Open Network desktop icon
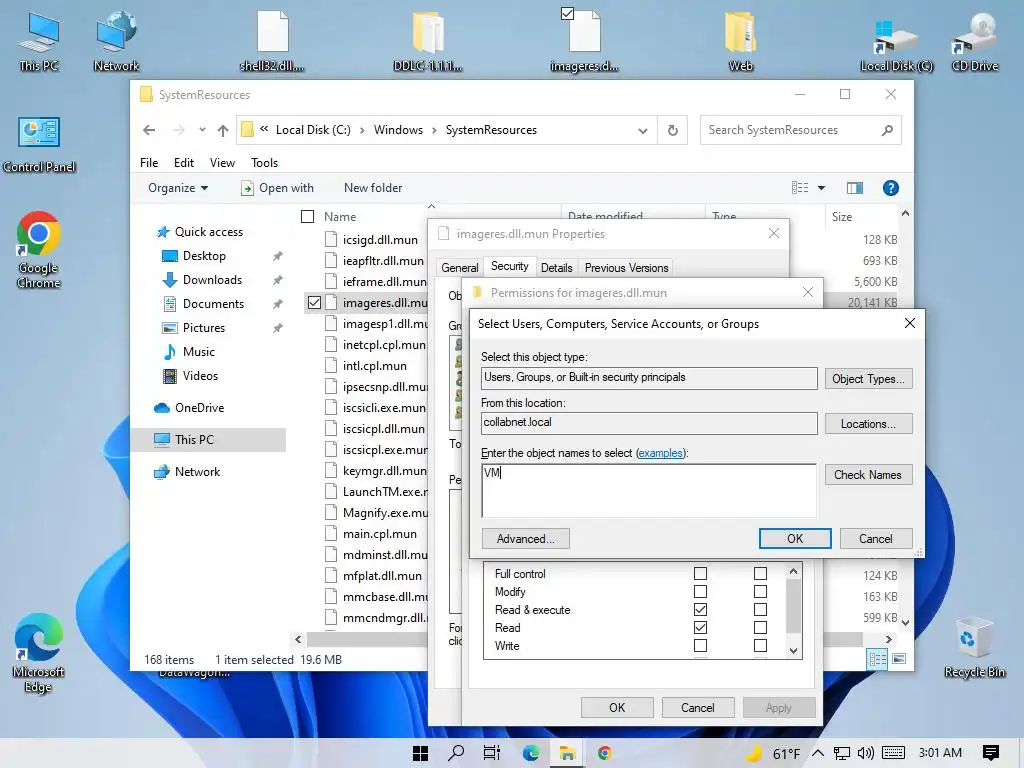Image resolution: width=1024 pixels, height=768 pixels. click(x=116, y=40)
